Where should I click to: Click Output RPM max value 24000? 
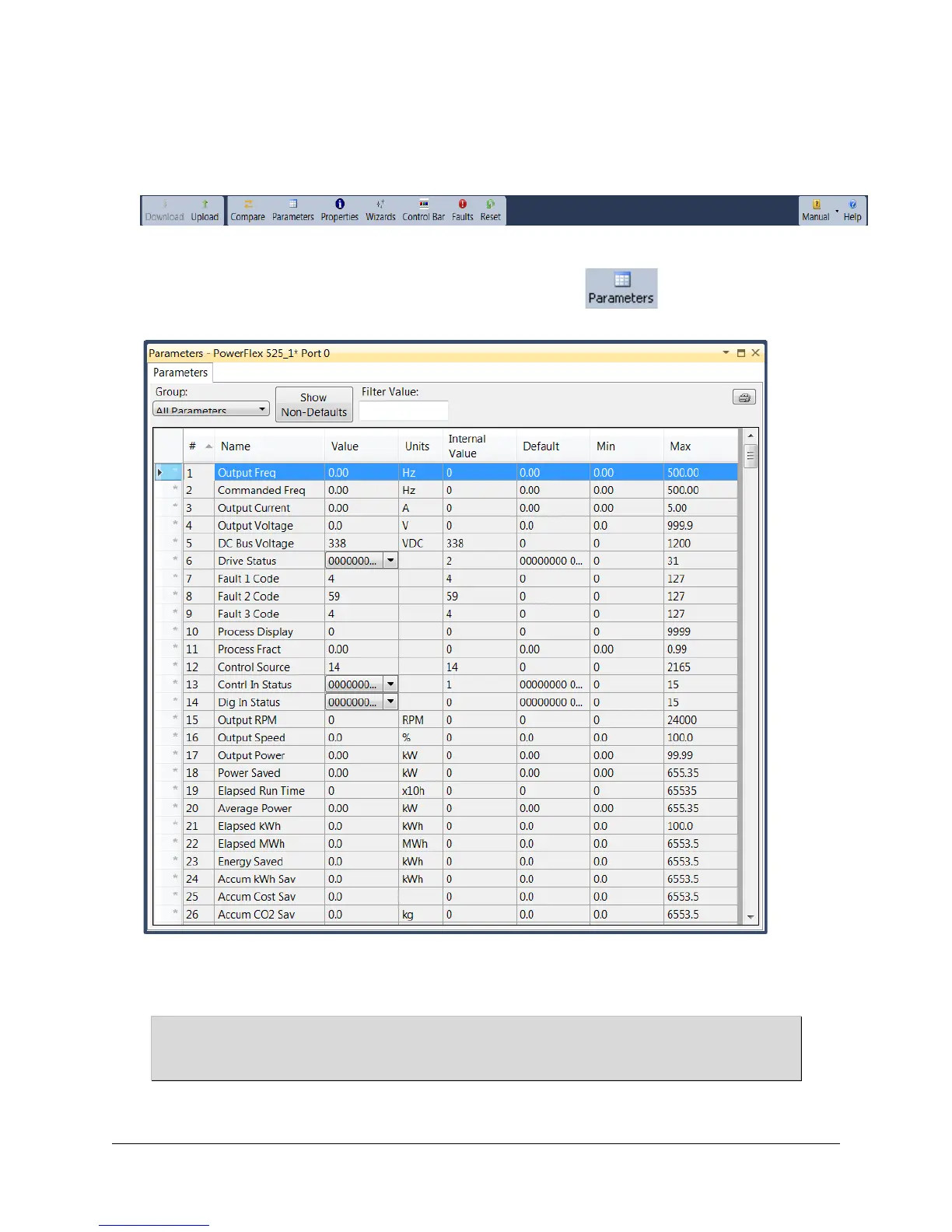(x=700, y=720)
